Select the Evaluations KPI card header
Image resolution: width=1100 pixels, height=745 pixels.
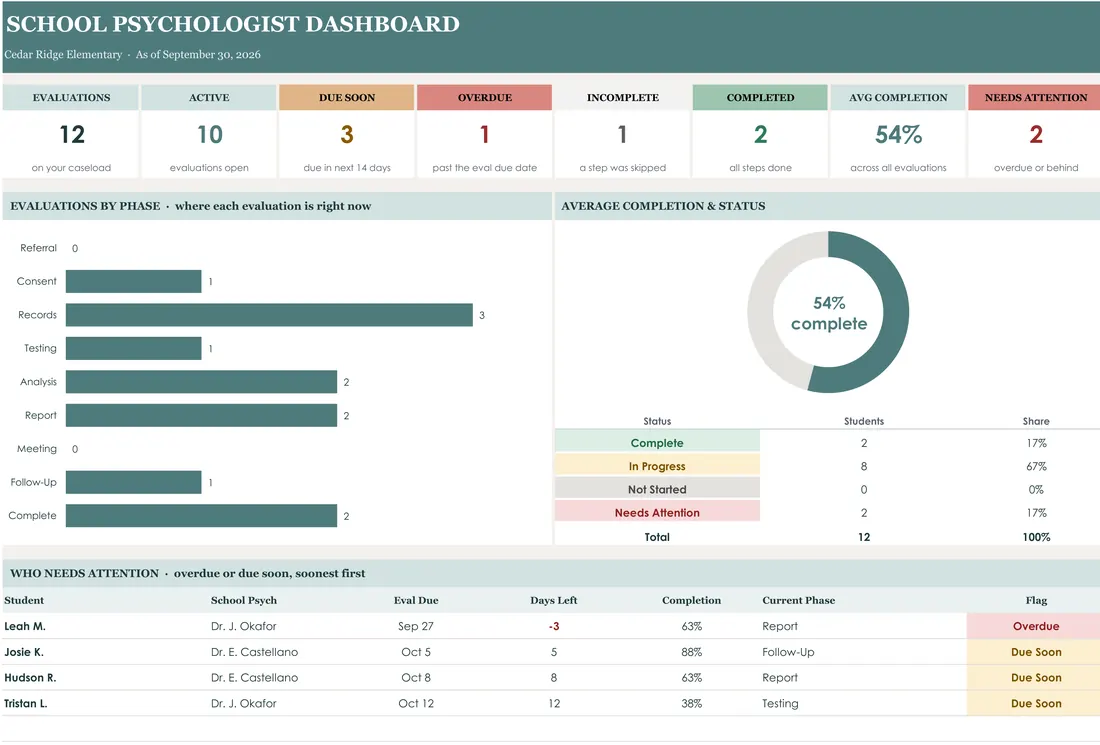click(71, 98)
